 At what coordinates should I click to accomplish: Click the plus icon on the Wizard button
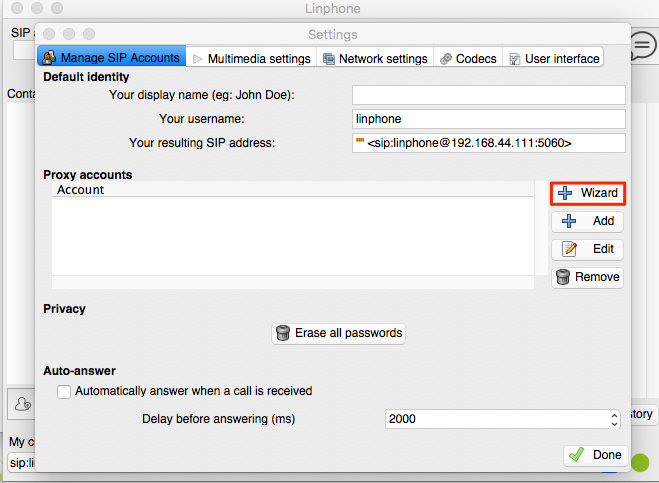click(x=564, y=193)
